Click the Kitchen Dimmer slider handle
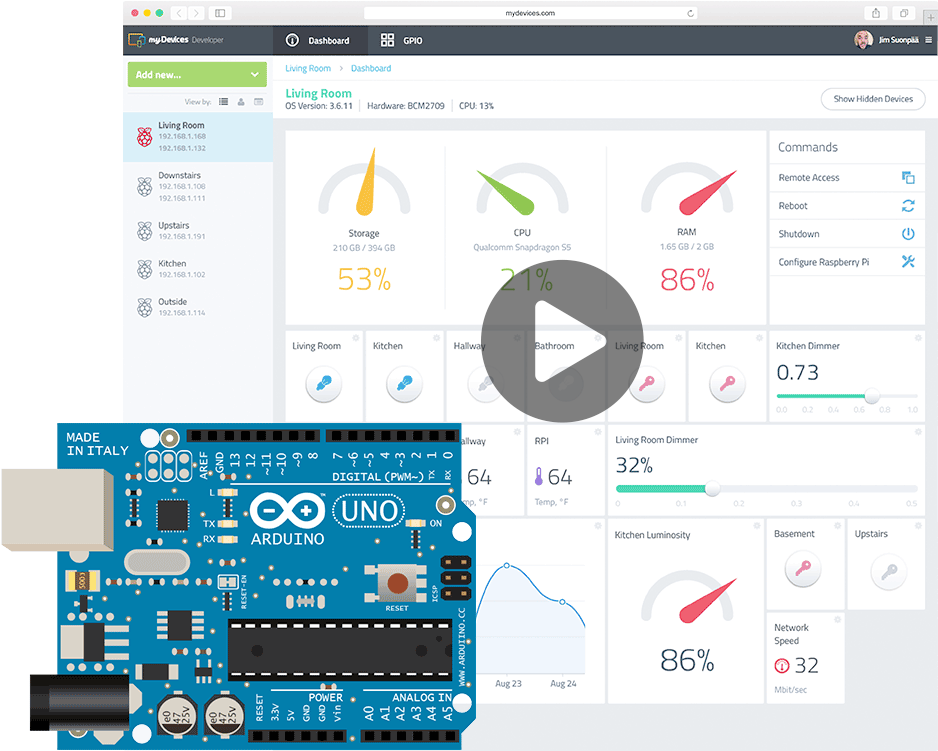Image resolution: width=938 pixels, height=751 pixels. coord(872,396)
